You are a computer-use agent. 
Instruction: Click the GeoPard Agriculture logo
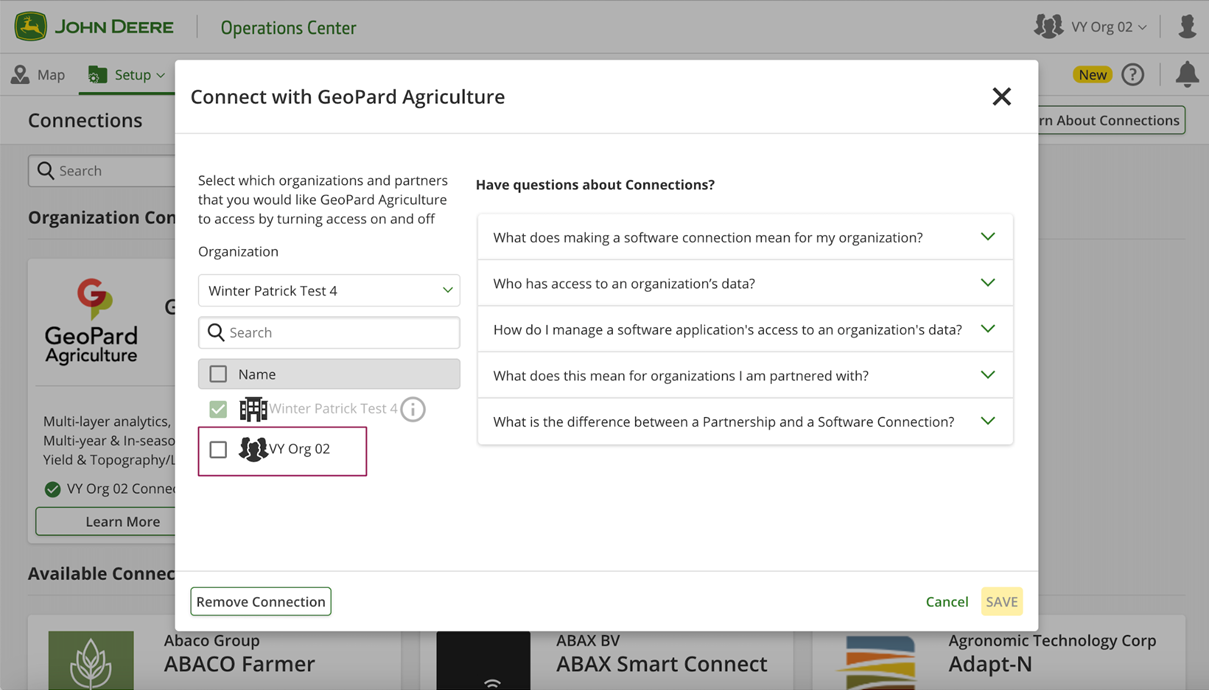tap(91, 322)
